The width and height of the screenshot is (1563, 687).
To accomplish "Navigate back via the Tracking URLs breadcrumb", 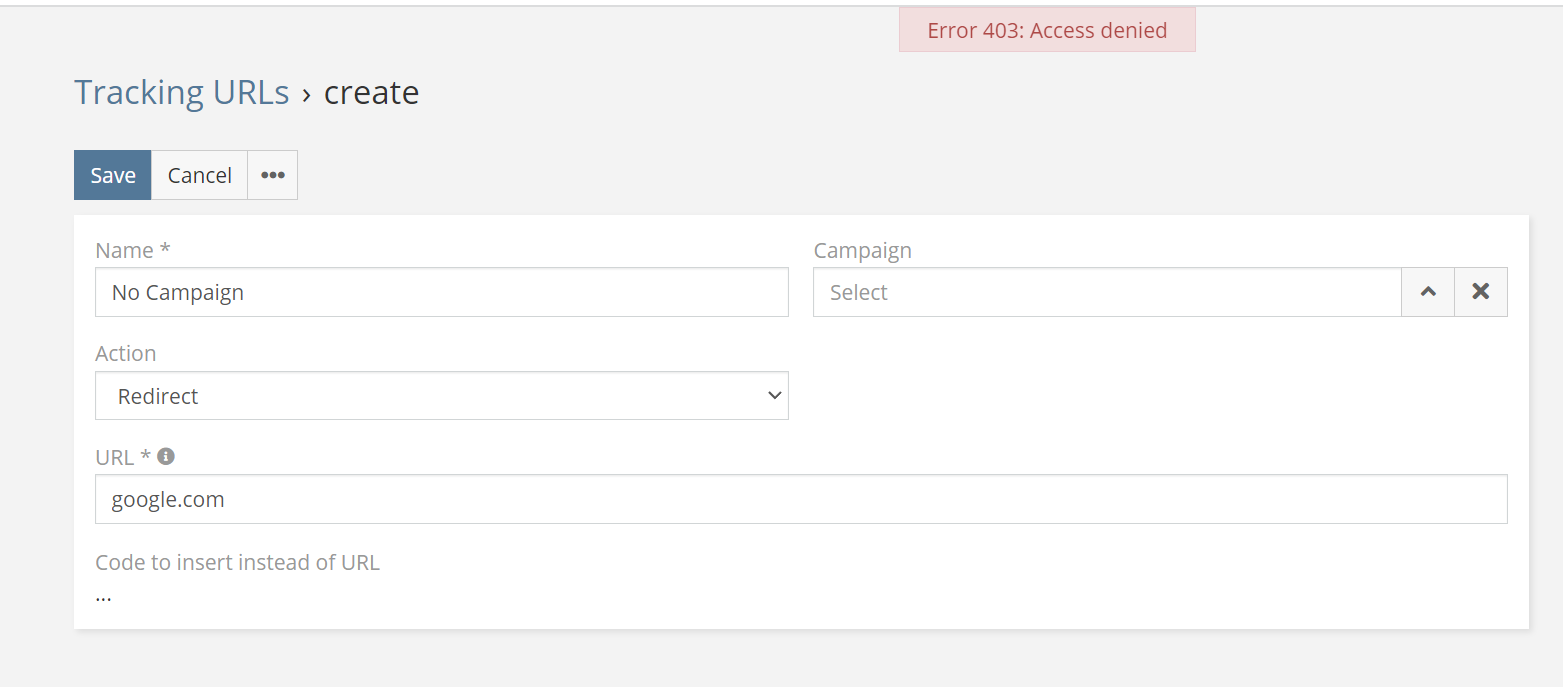I will pyautogui.click(x=181, y=91).
